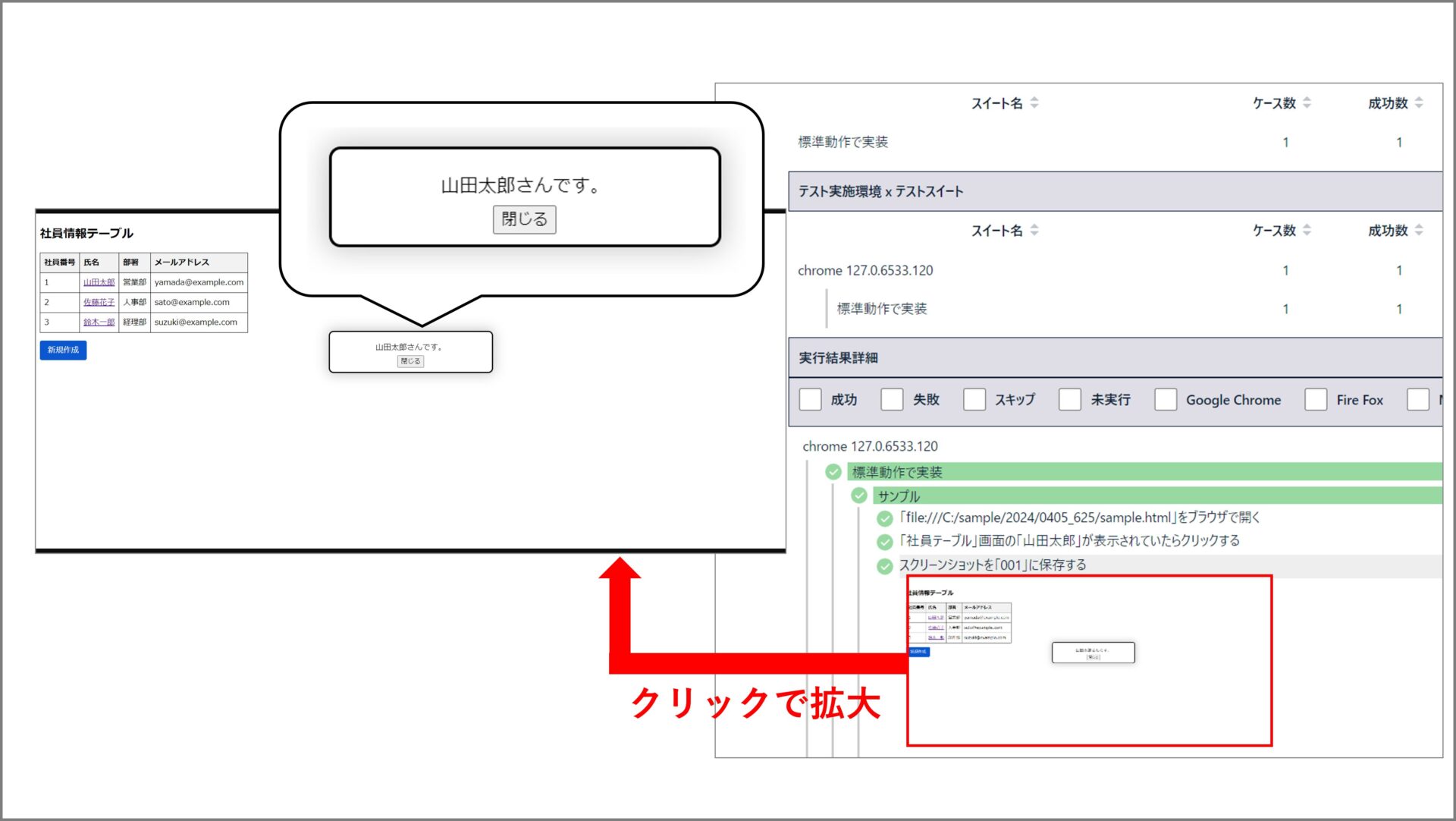Viewport: 1456px width, 821px height.
Task: Click sort icon beside first スイート名 header
Action: [x=1034, y=103]
